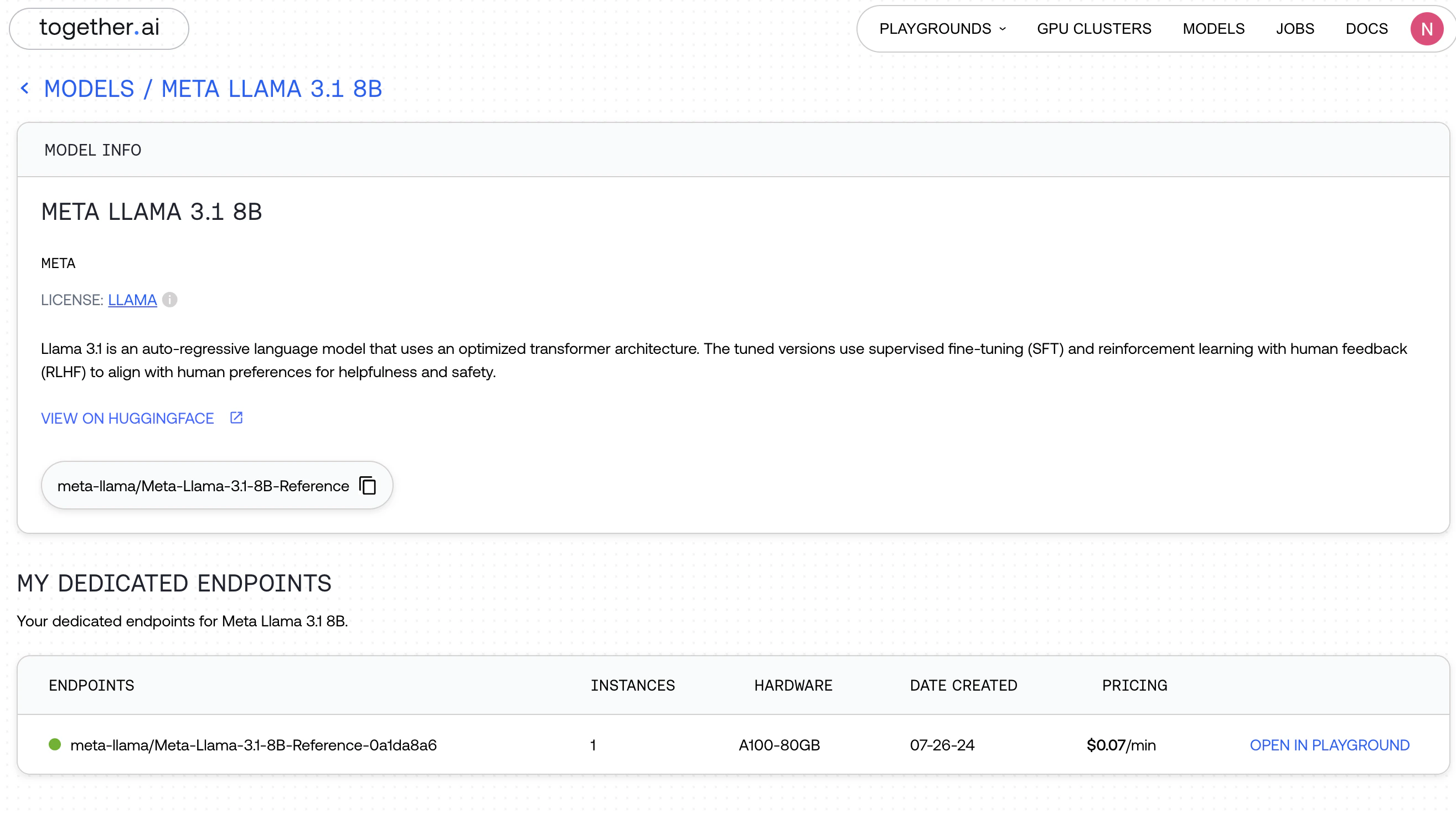Open the user avatar N

(1426, 29)
